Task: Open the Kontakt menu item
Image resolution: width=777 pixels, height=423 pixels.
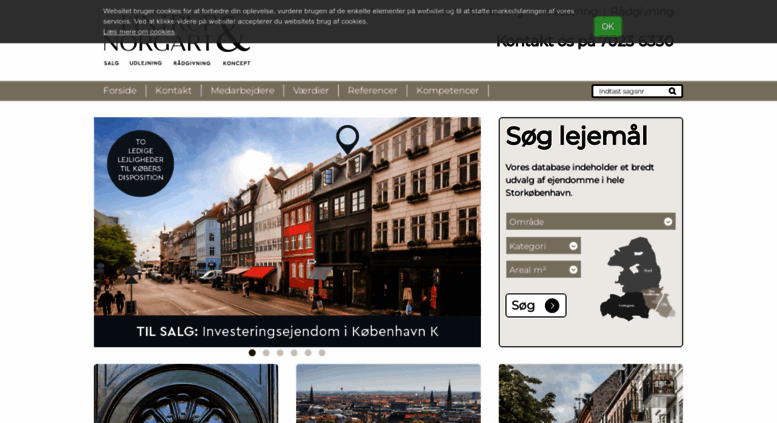Action: 173,91
